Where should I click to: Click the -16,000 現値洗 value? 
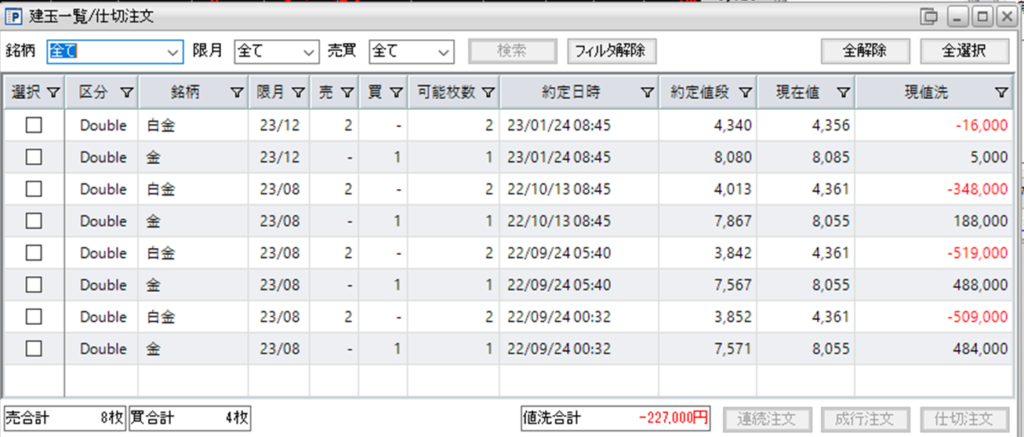click(x=981, y=125)
